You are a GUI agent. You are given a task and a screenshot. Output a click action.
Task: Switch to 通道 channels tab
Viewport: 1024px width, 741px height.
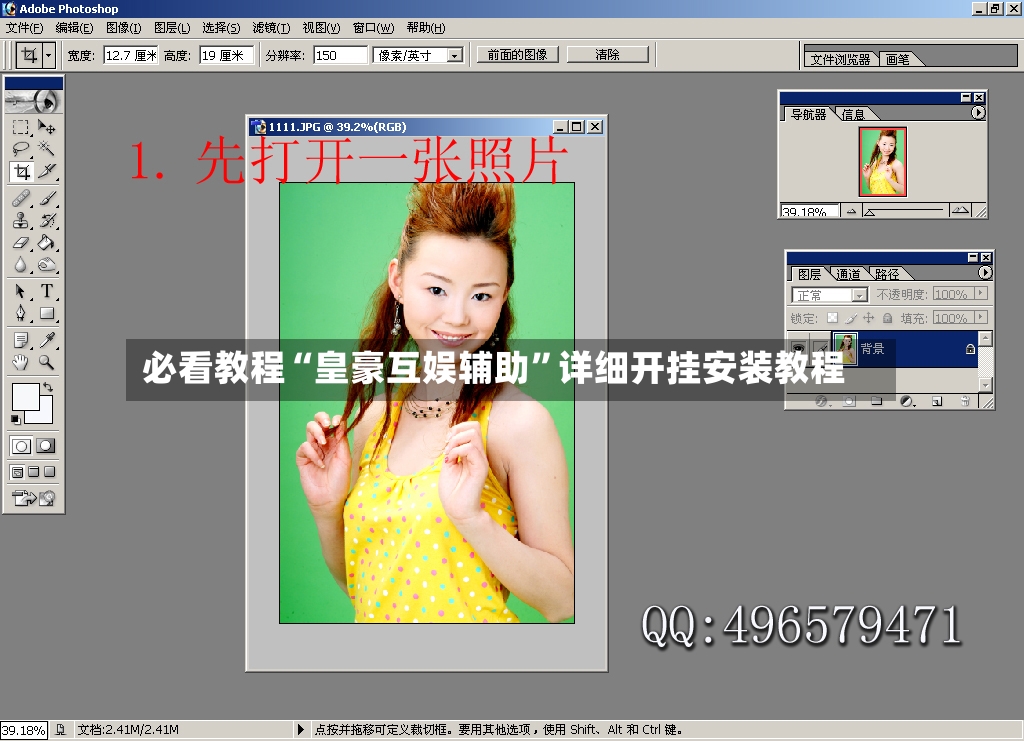point(848,274)
